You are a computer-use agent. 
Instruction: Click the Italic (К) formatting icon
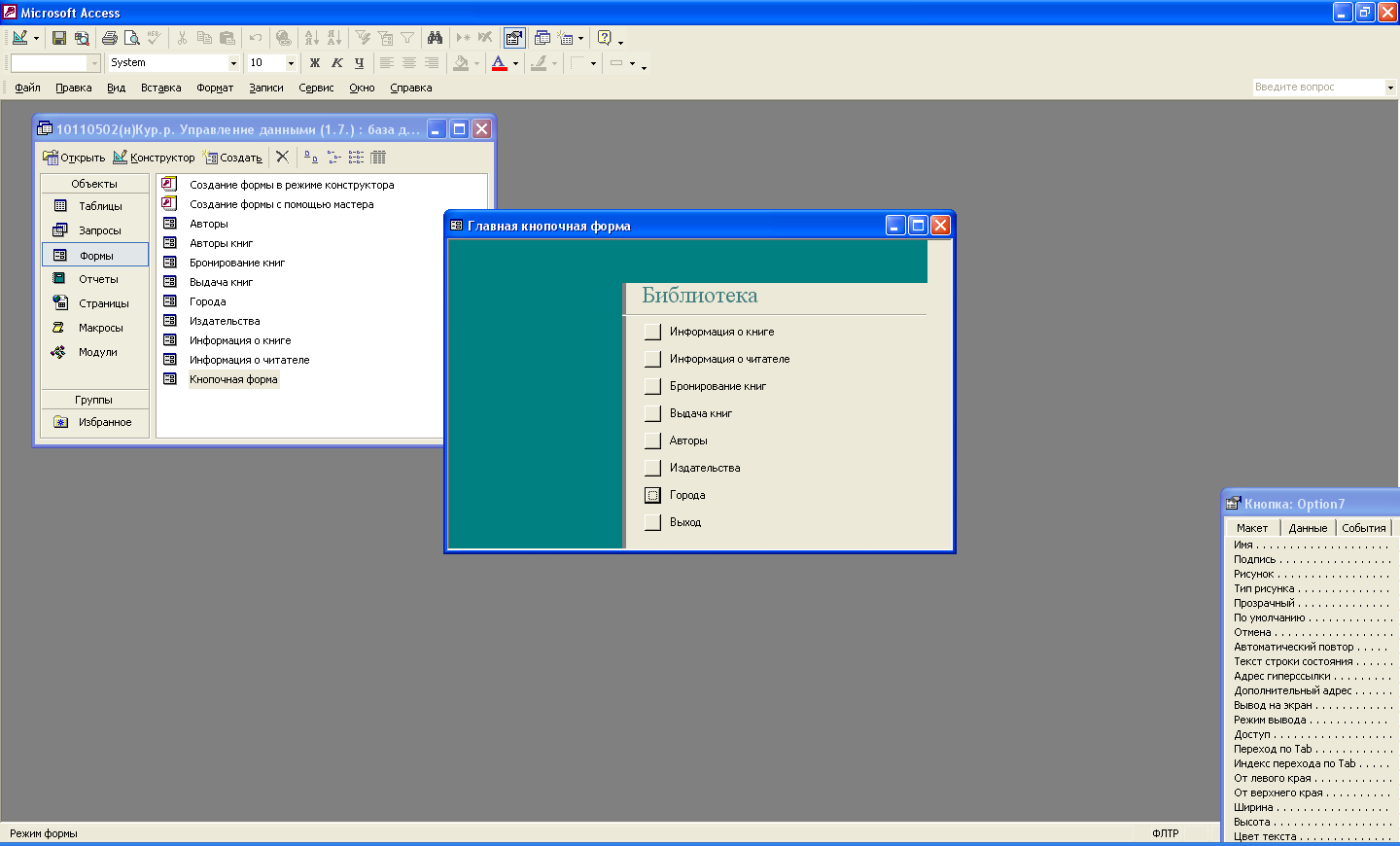pos(336,63)
